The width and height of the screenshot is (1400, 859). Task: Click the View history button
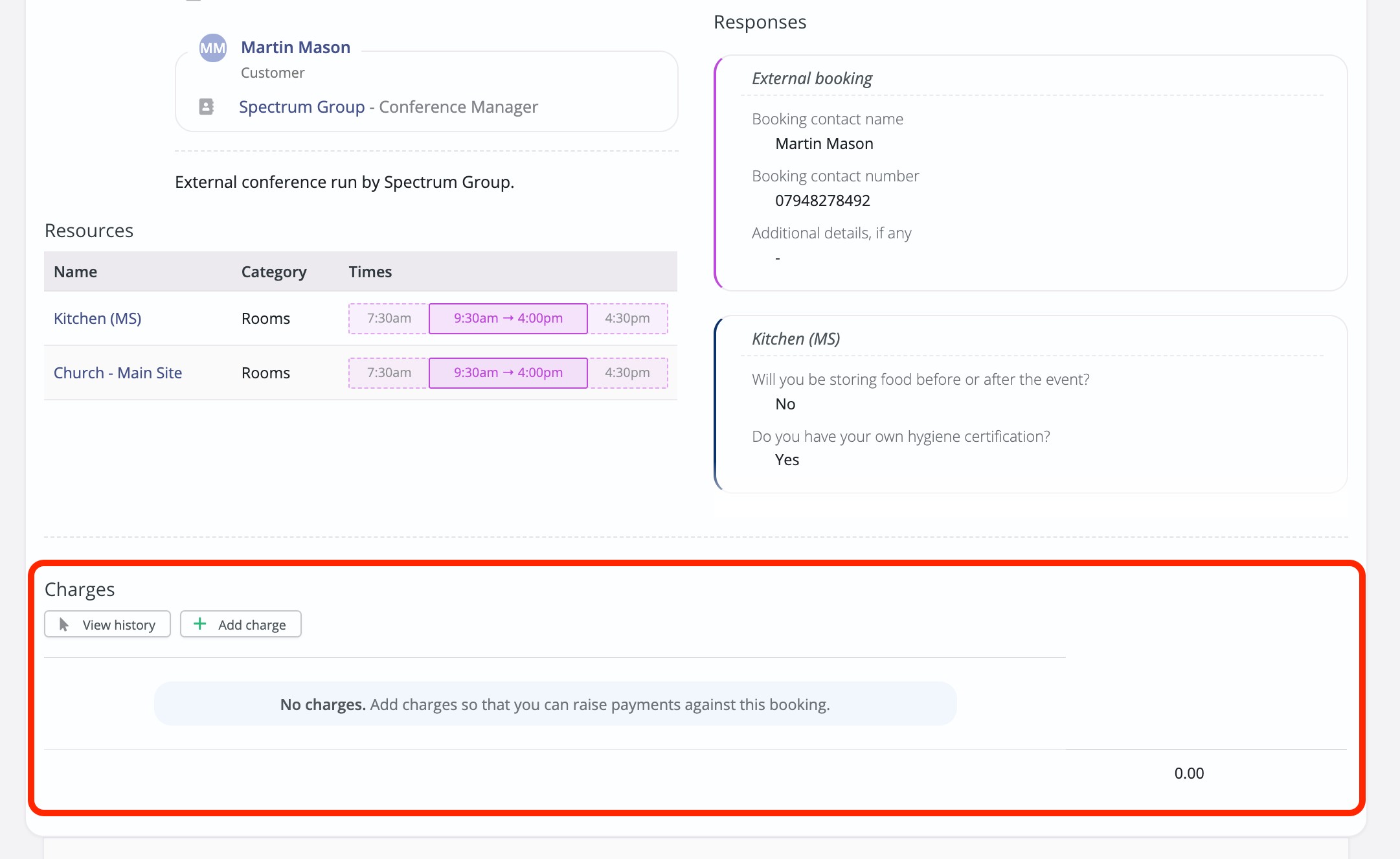107,624
